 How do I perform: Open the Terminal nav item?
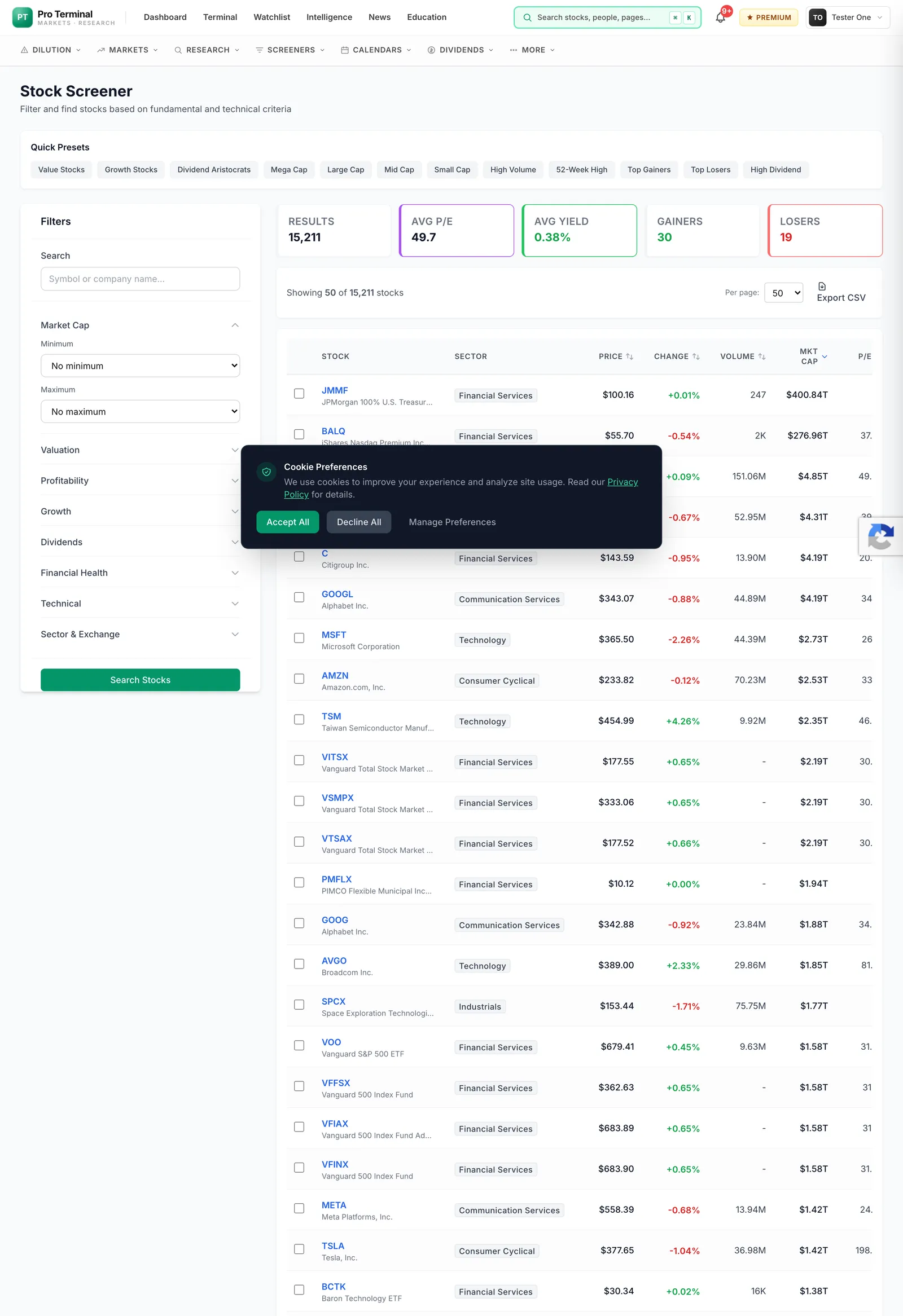click(x=220, y=17)
